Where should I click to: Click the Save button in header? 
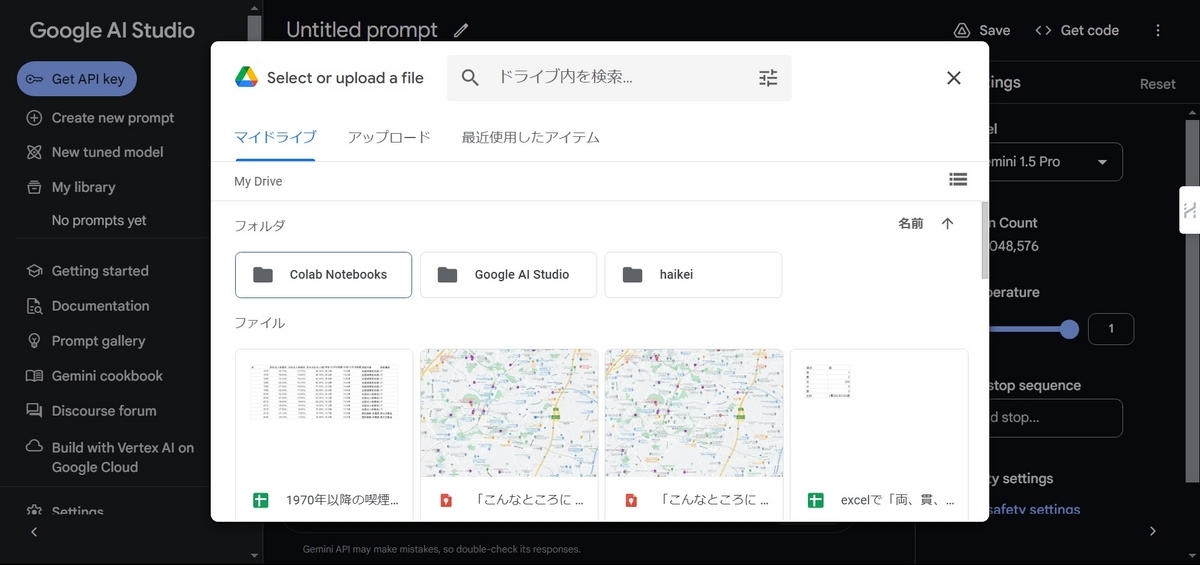point(982,30)
